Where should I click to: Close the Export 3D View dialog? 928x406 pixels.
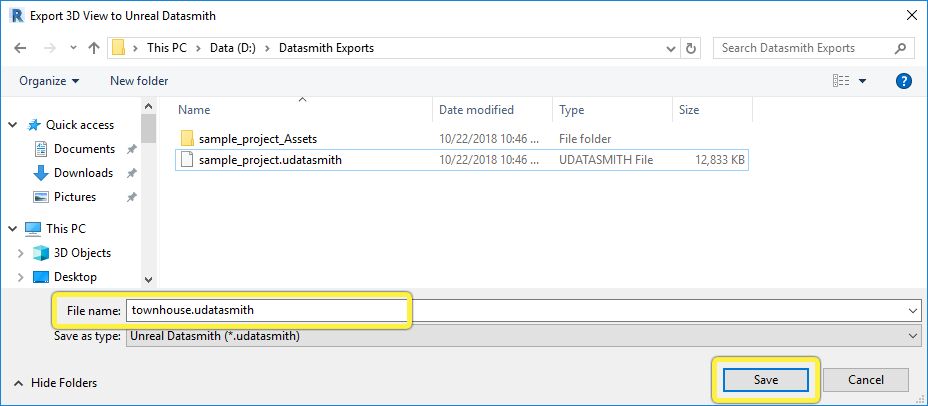[x=912, y=16]
